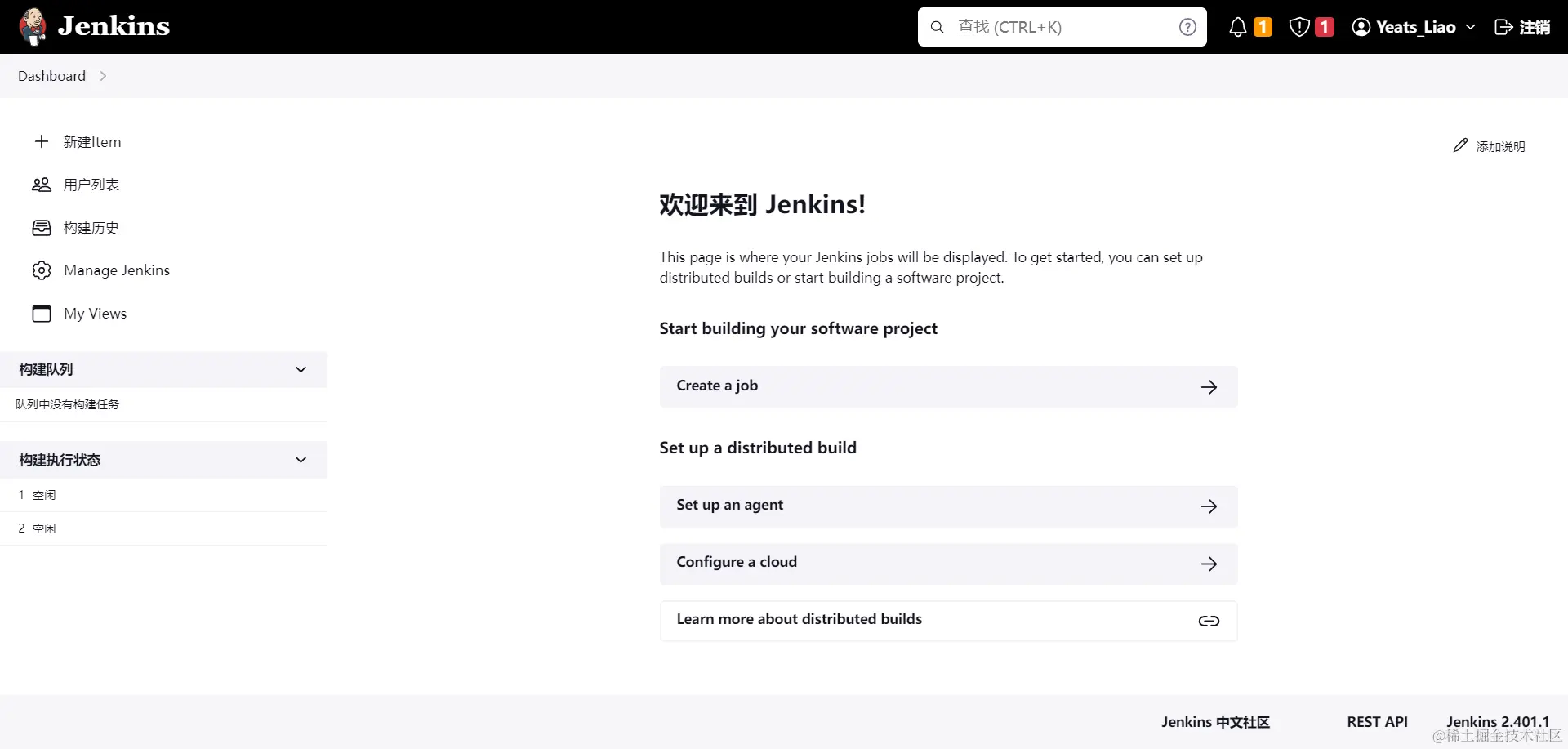Screen dimensions: 1568x749
Task: Open Manage Jenkins
Action: click(x=117, y=270)
